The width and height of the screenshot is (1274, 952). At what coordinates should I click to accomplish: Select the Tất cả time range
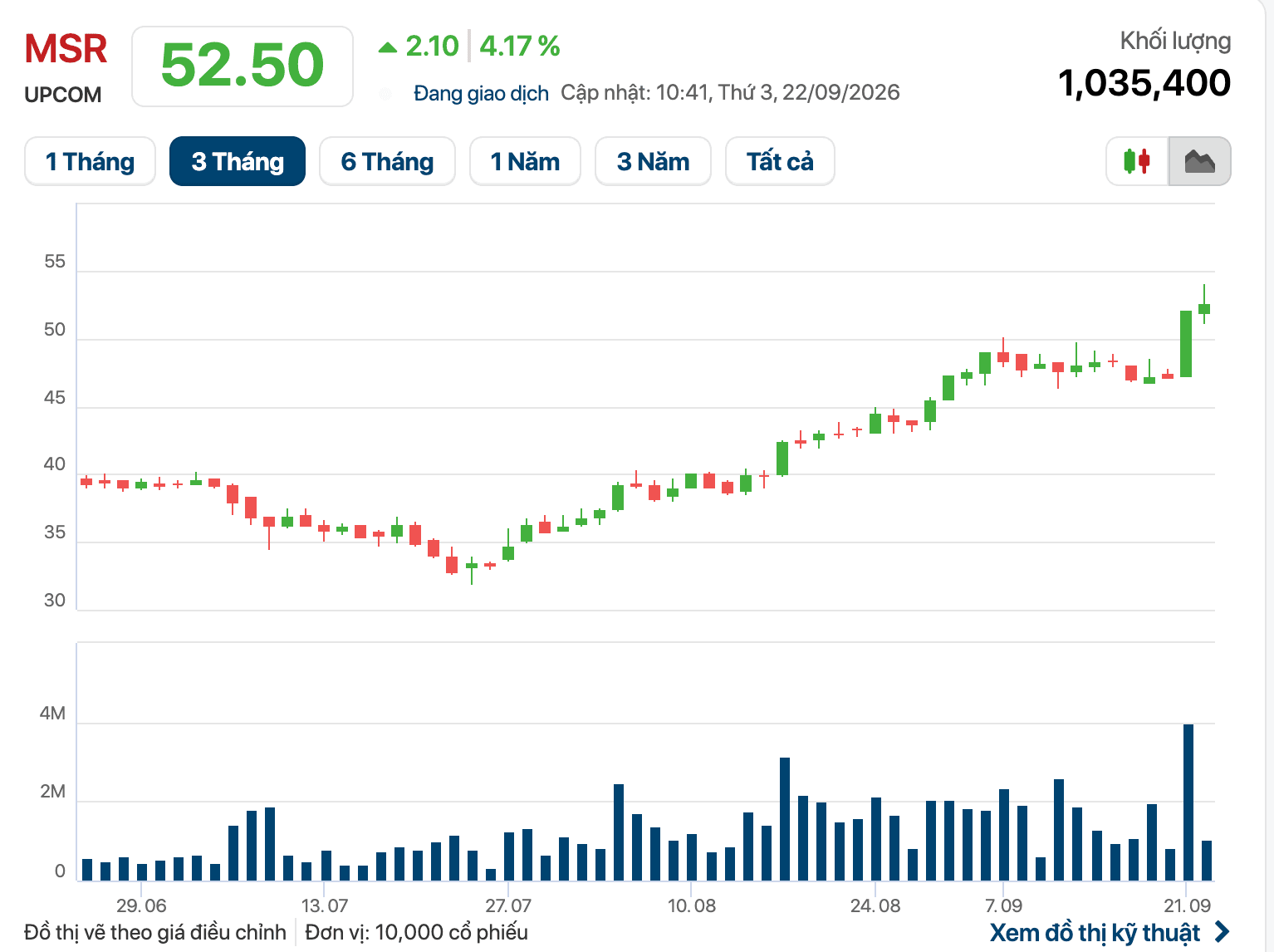[780, 161]
